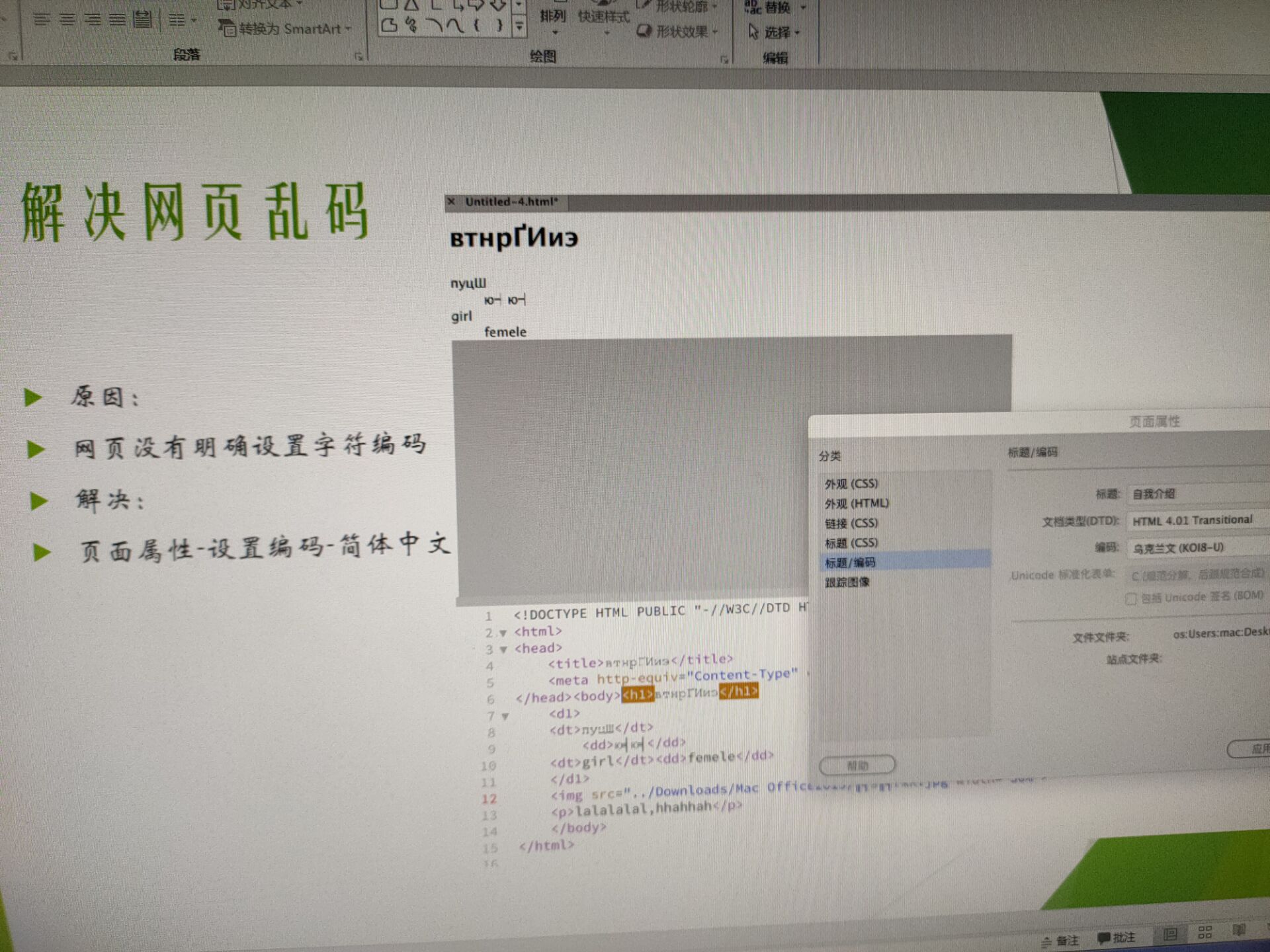This screenshot has height=952, width=1270.
Task: Open the 绘图 drawing dialog launcher
Action: 724,59
